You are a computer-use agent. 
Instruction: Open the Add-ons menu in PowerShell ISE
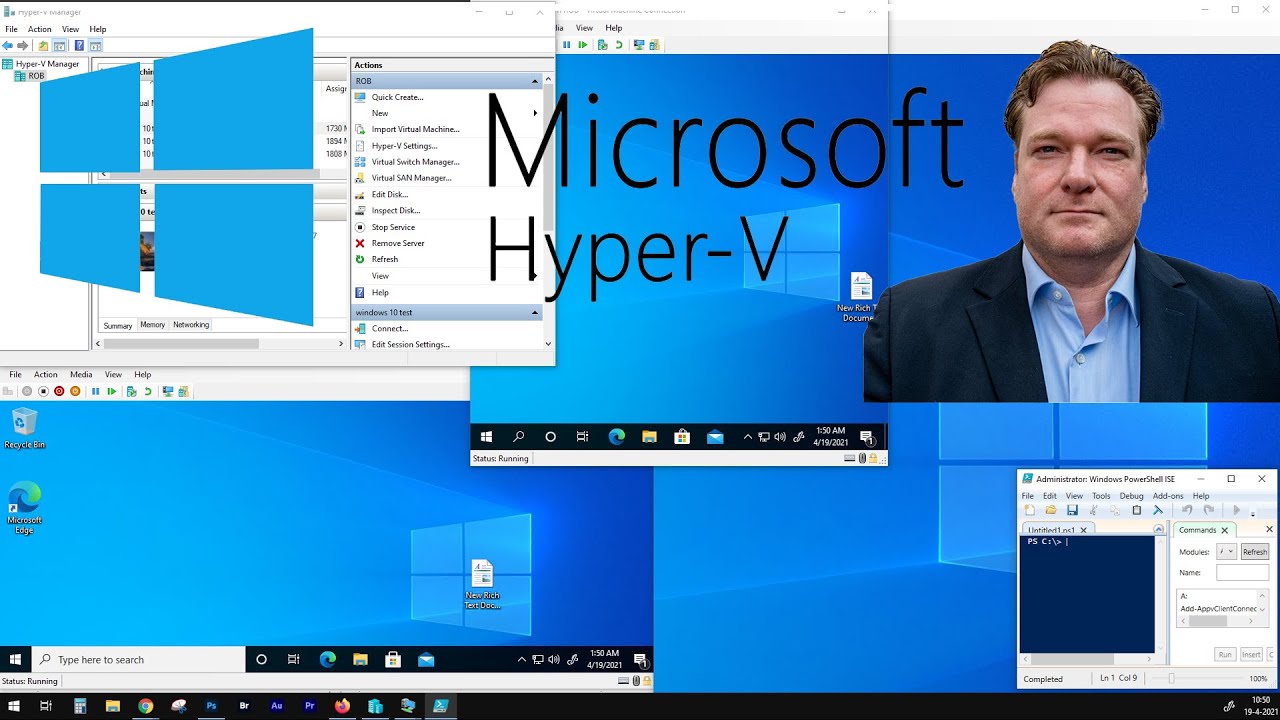pos(1168,496)
